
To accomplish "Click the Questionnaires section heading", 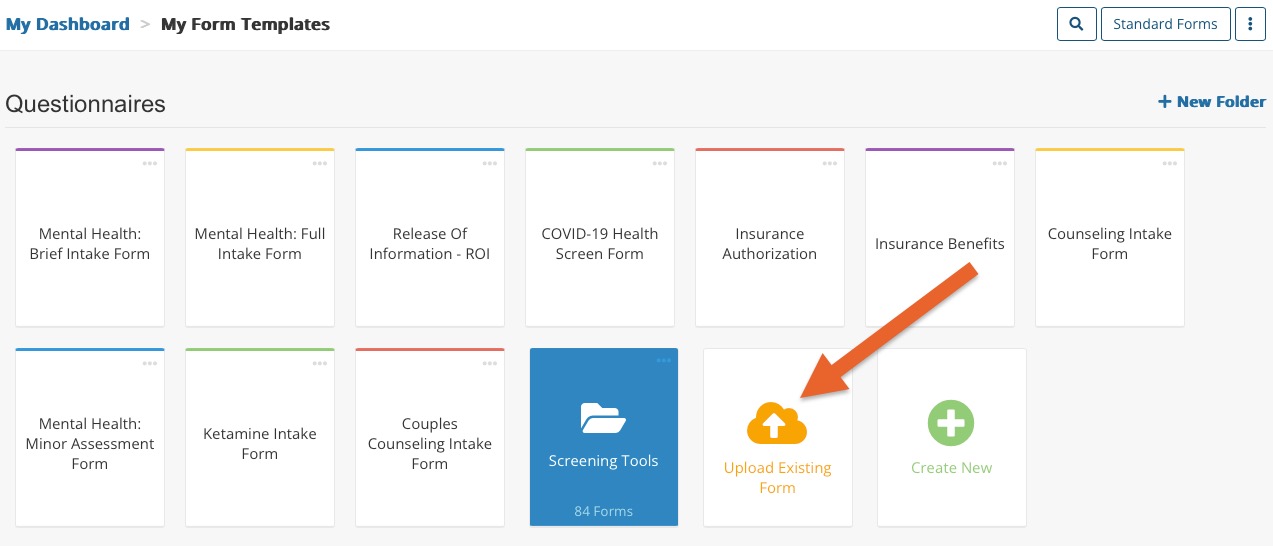I will 85,104.
